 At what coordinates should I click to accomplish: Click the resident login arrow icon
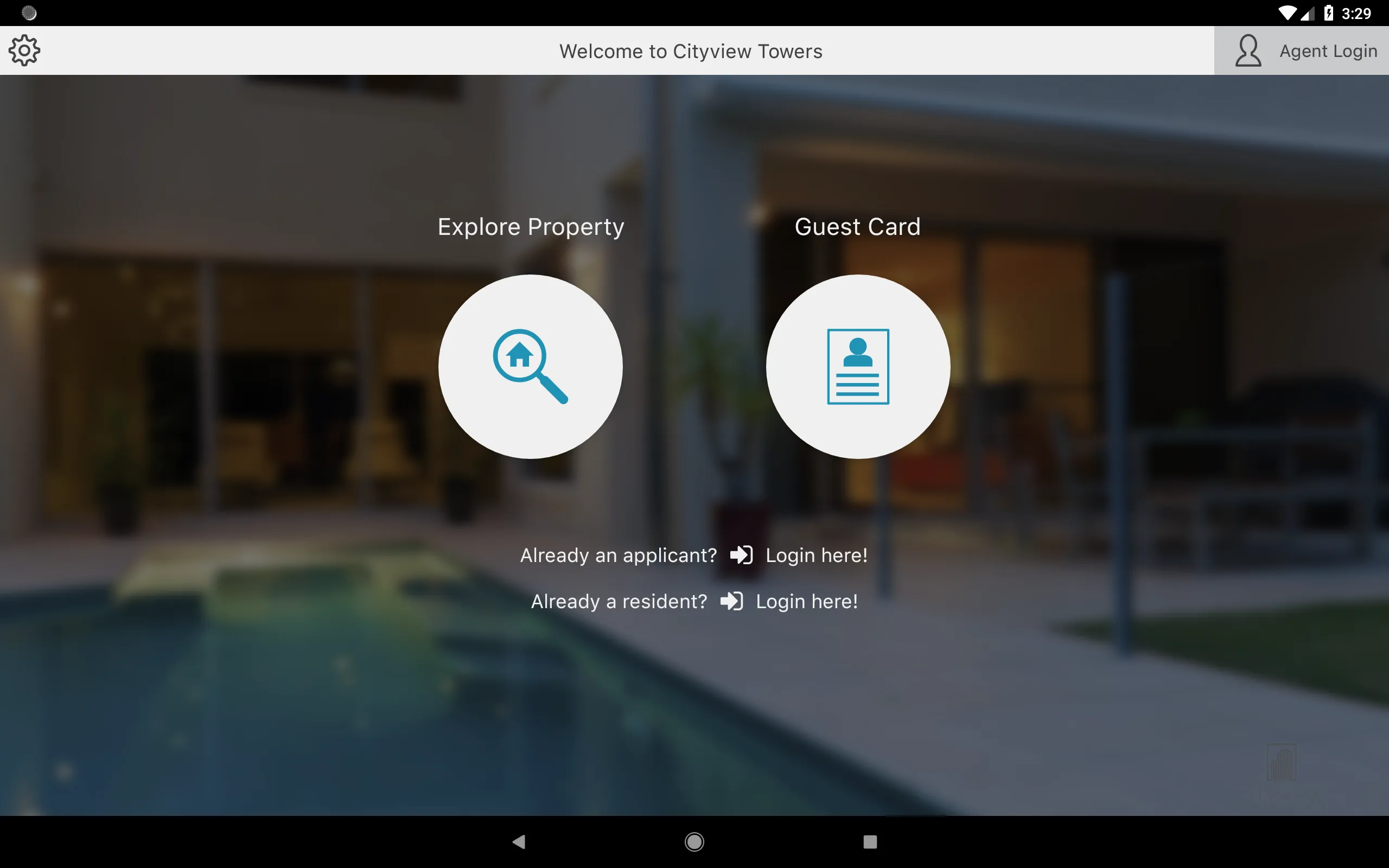pyautogui.click(x=732, y=600)
